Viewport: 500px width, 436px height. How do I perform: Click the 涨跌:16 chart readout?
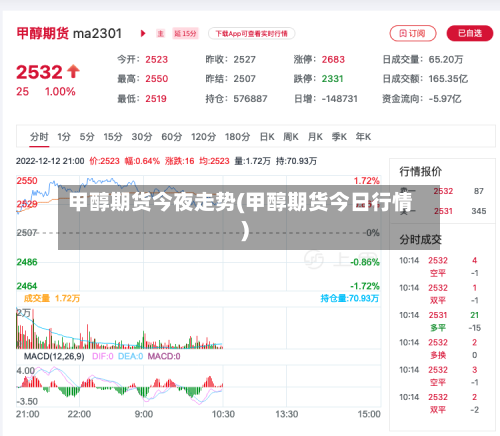click(x=179, y=161)
